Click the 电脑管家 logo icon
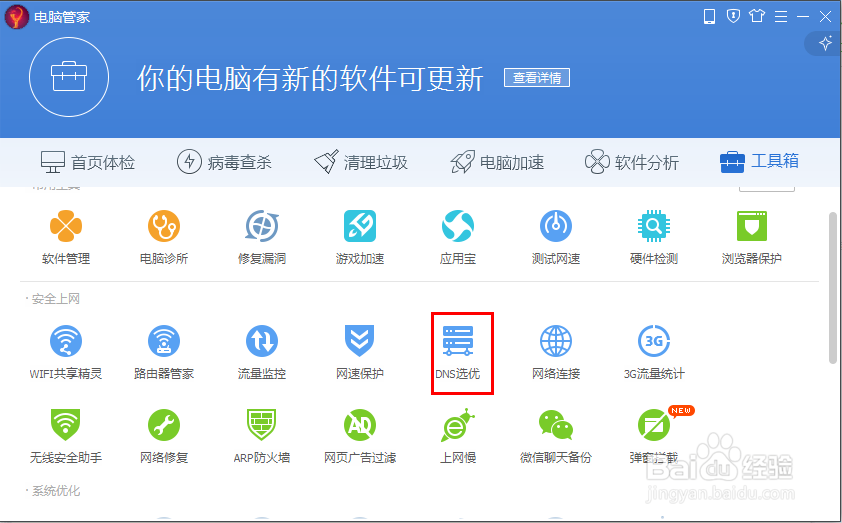Screen dimensions: 842x523 pyautogui.click(x=17, y=17)
